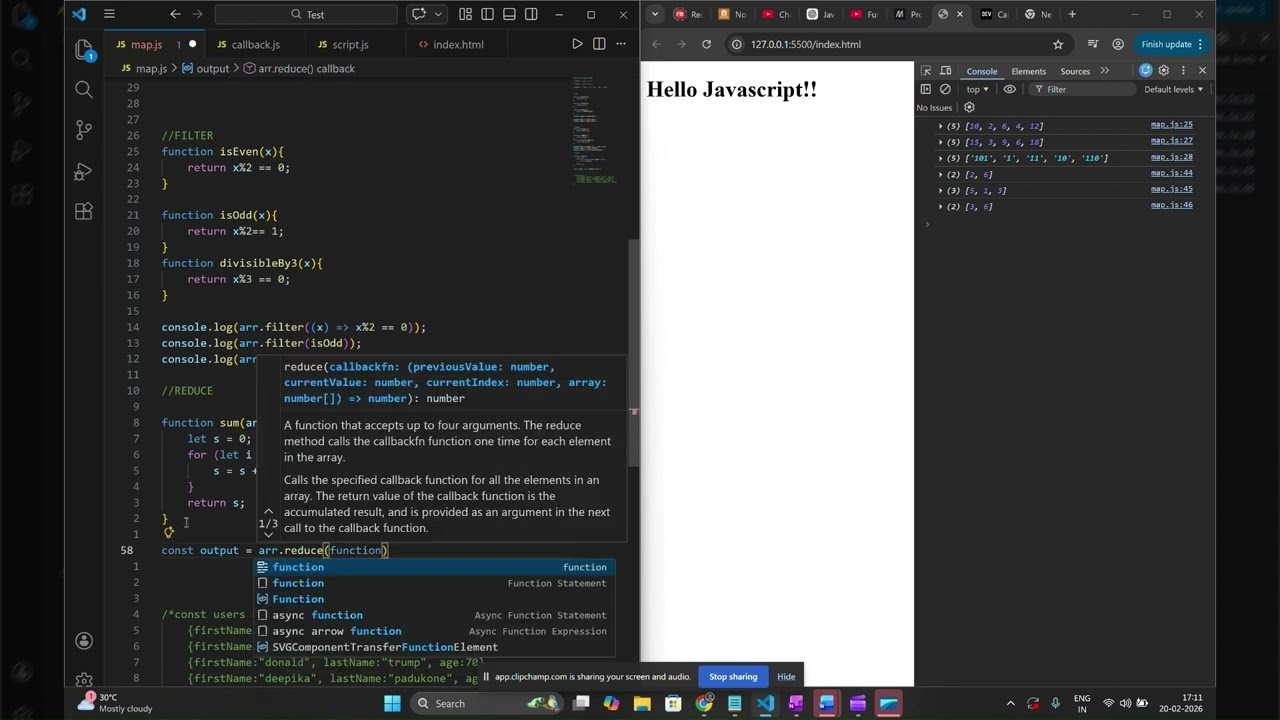Bookmark this page with the star icon
Image resolution: width=1280 pixels, height=720 pixels.
[1058, 44]
